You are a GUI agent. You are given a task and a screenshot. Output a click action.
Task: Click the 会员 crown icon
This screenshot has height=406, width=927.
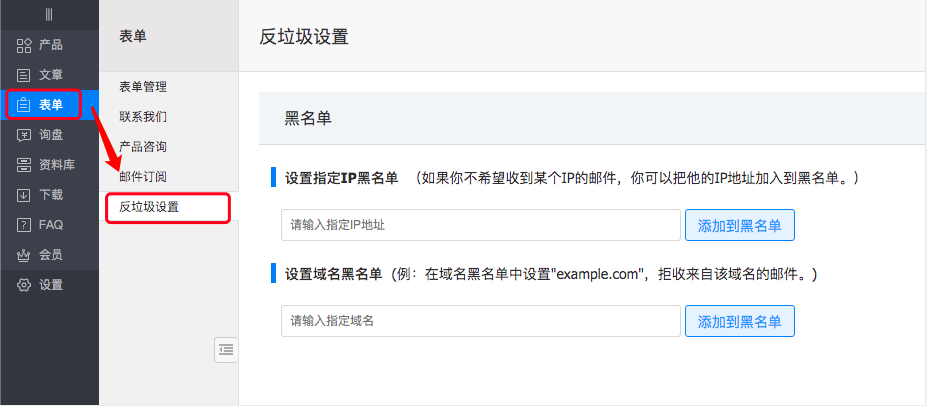[x=24, y=255]
